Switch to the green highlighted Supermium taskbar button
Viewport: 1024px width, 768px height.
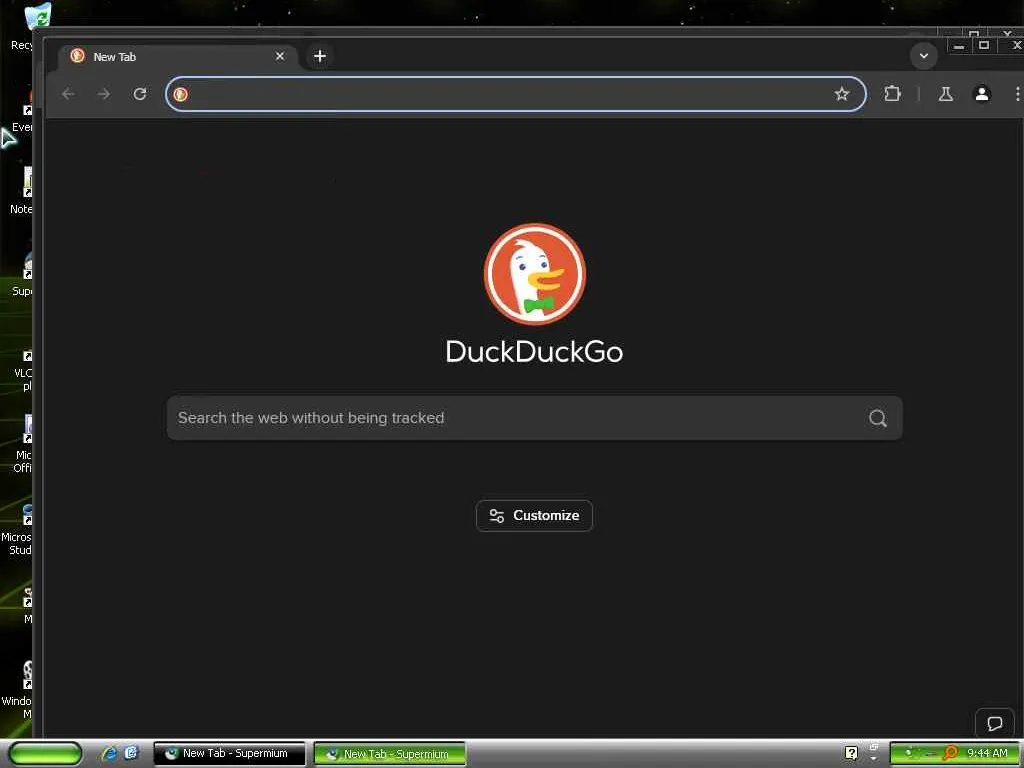[x=390, y=754]
